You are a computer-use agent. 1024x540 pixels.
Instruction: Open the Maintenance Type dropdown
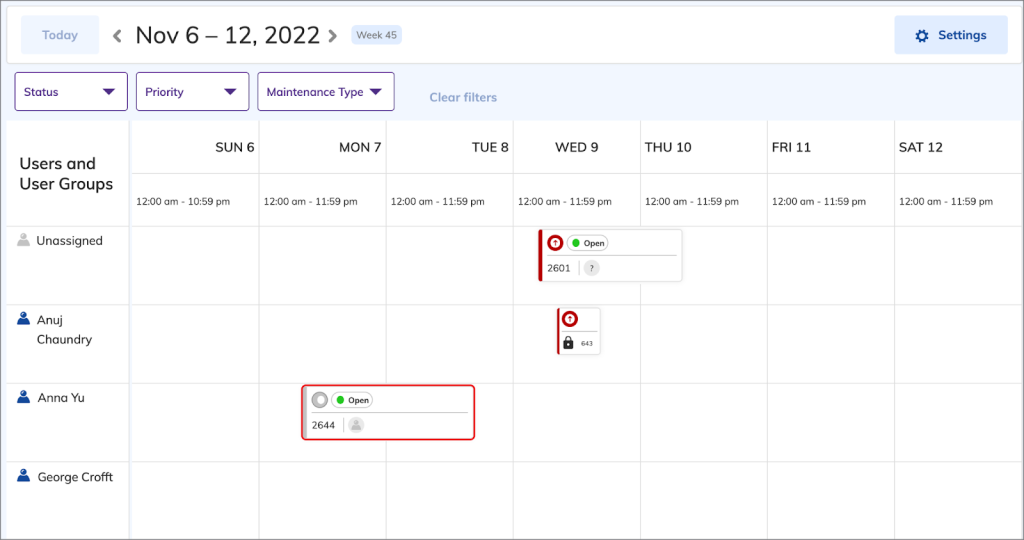pos(325,92)
